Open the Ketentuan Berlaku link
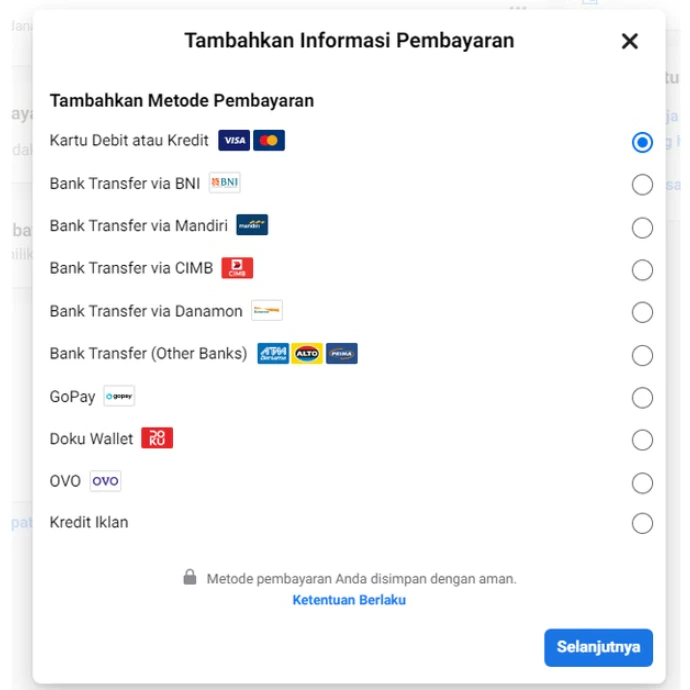690x690 pixels. (x=349, y=600)
